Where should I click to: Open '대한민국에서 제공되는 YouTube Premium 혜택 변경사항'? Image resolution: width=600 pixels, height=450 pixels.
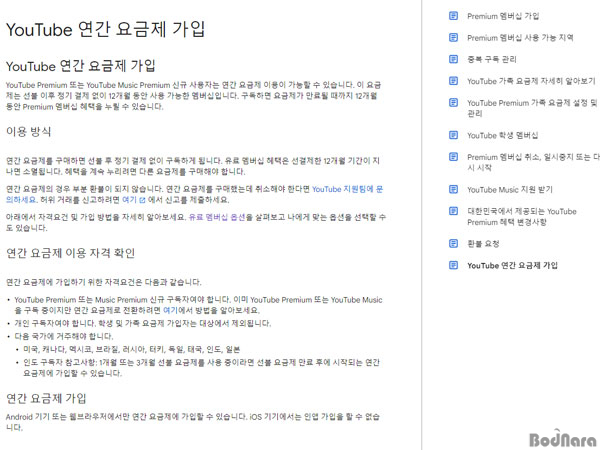522,217
